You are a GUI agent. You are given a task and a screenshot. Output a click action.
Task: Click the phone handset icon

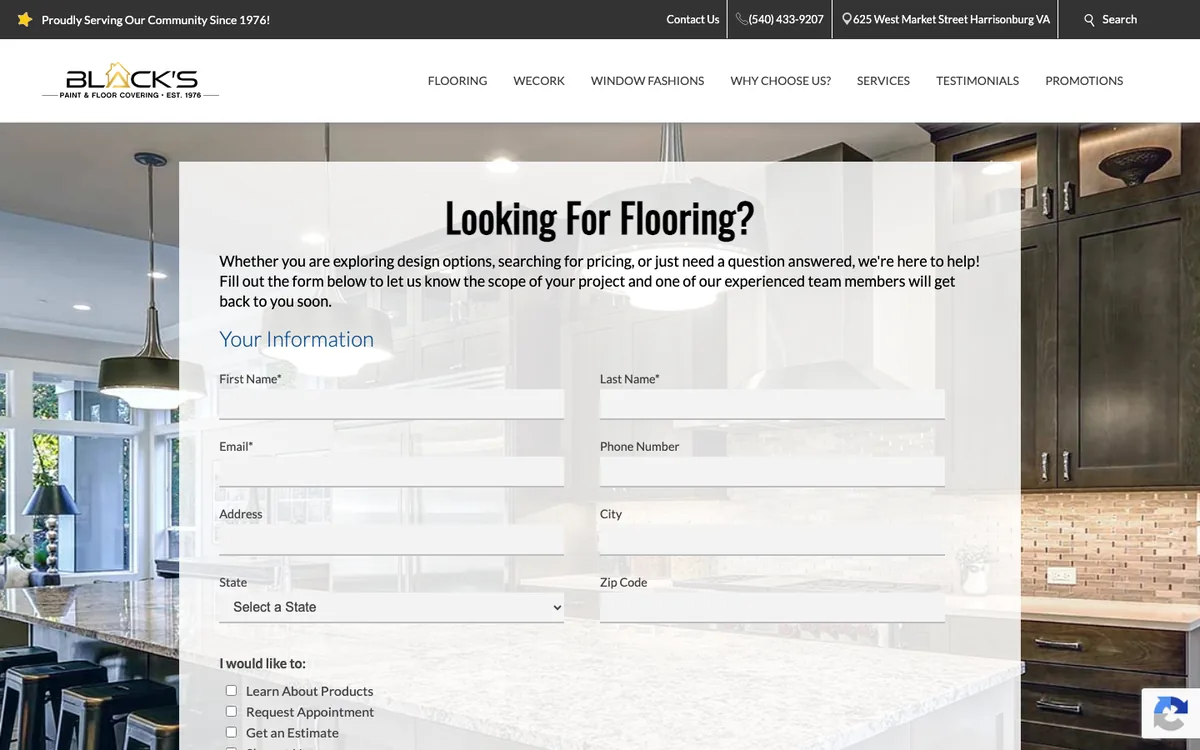[742, 19]
